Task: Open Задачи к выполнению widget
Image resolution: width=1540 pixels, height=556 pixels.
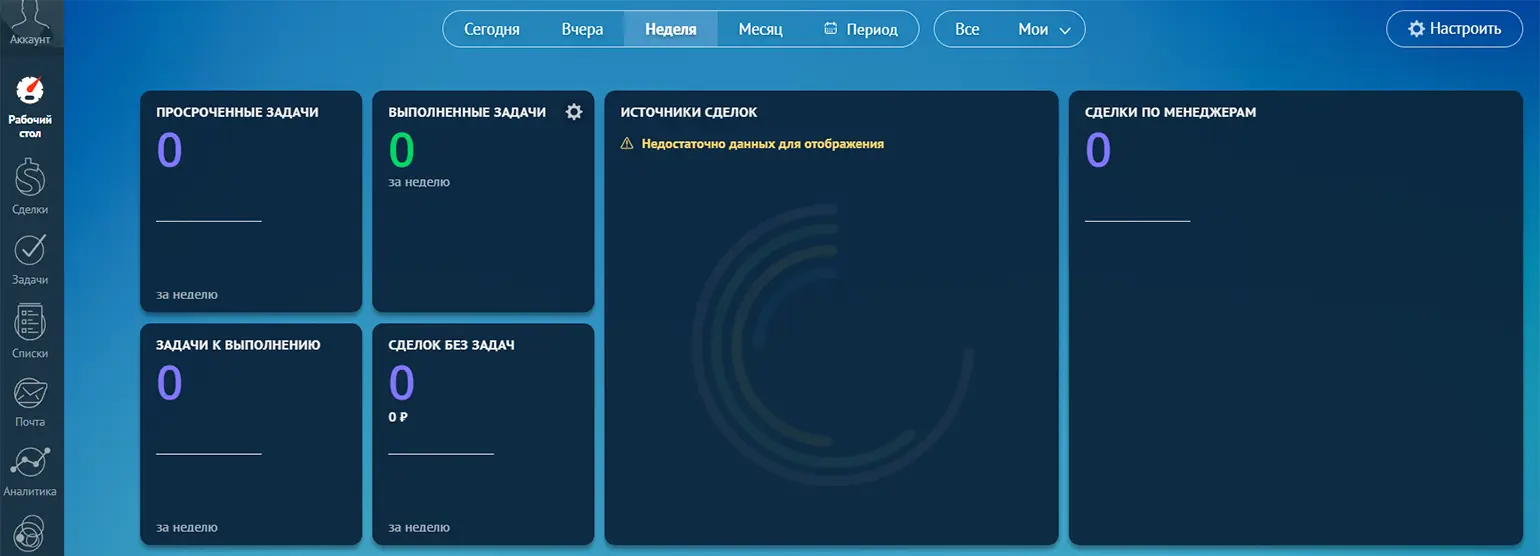Action: (x=251, y=434)
